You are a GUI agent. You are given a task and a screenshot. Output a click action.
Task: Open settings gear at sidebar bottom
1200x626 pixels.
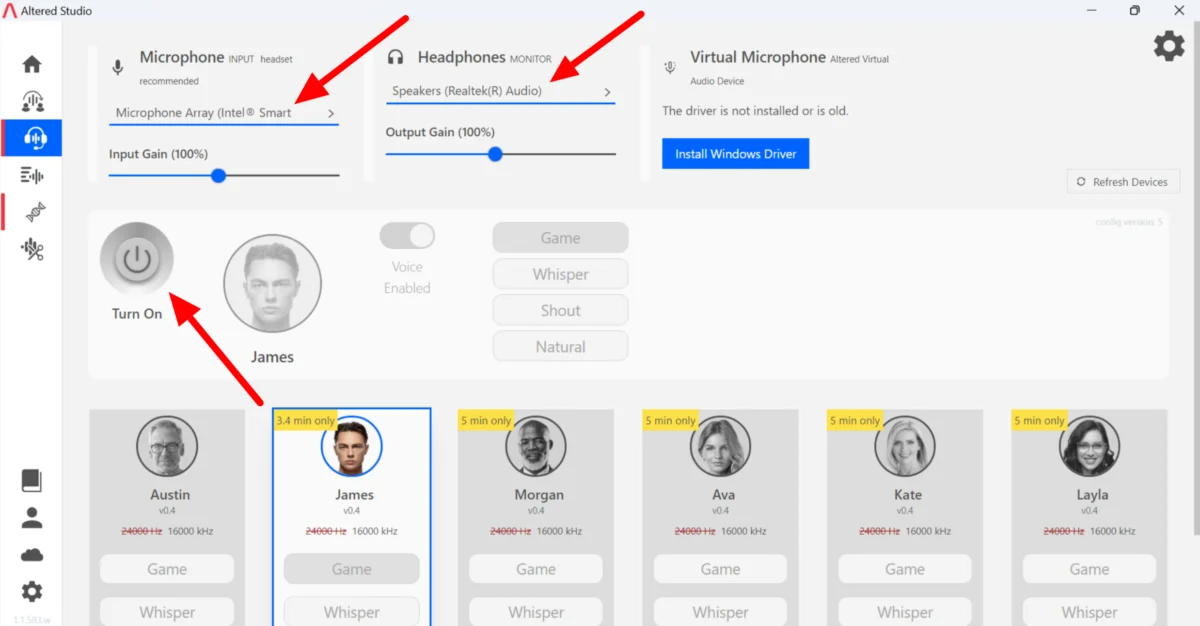tap(32, 592)
